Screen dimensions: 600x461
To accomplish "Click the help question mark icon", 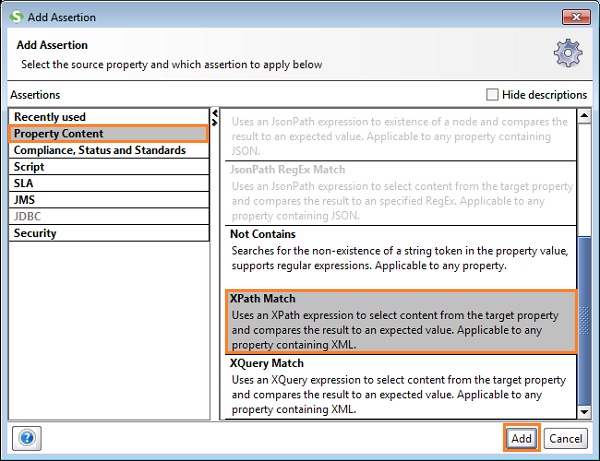I will pyautogui.click(x=26, y=438).
